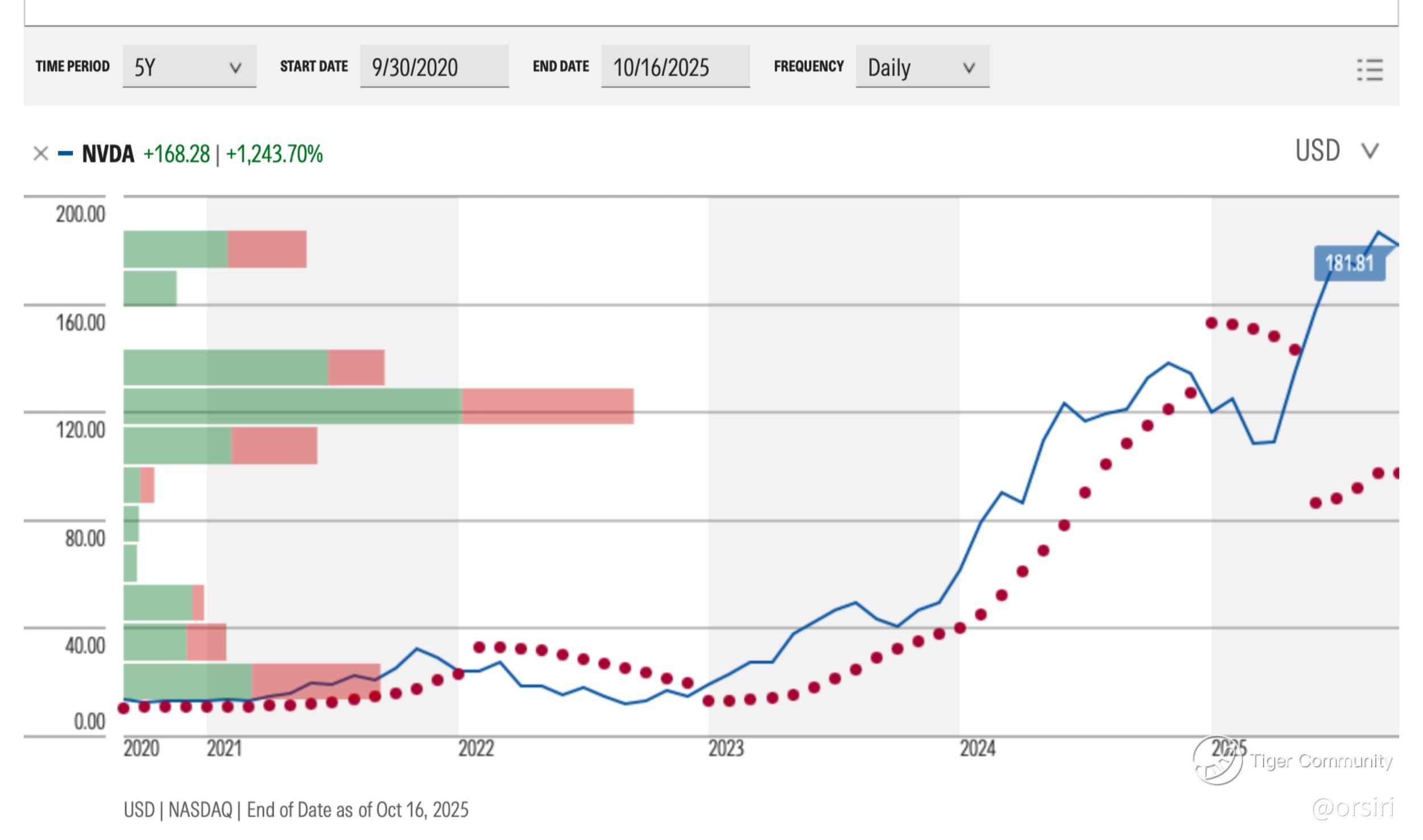Select the 2024 x-axis year label

click(977, 748)
